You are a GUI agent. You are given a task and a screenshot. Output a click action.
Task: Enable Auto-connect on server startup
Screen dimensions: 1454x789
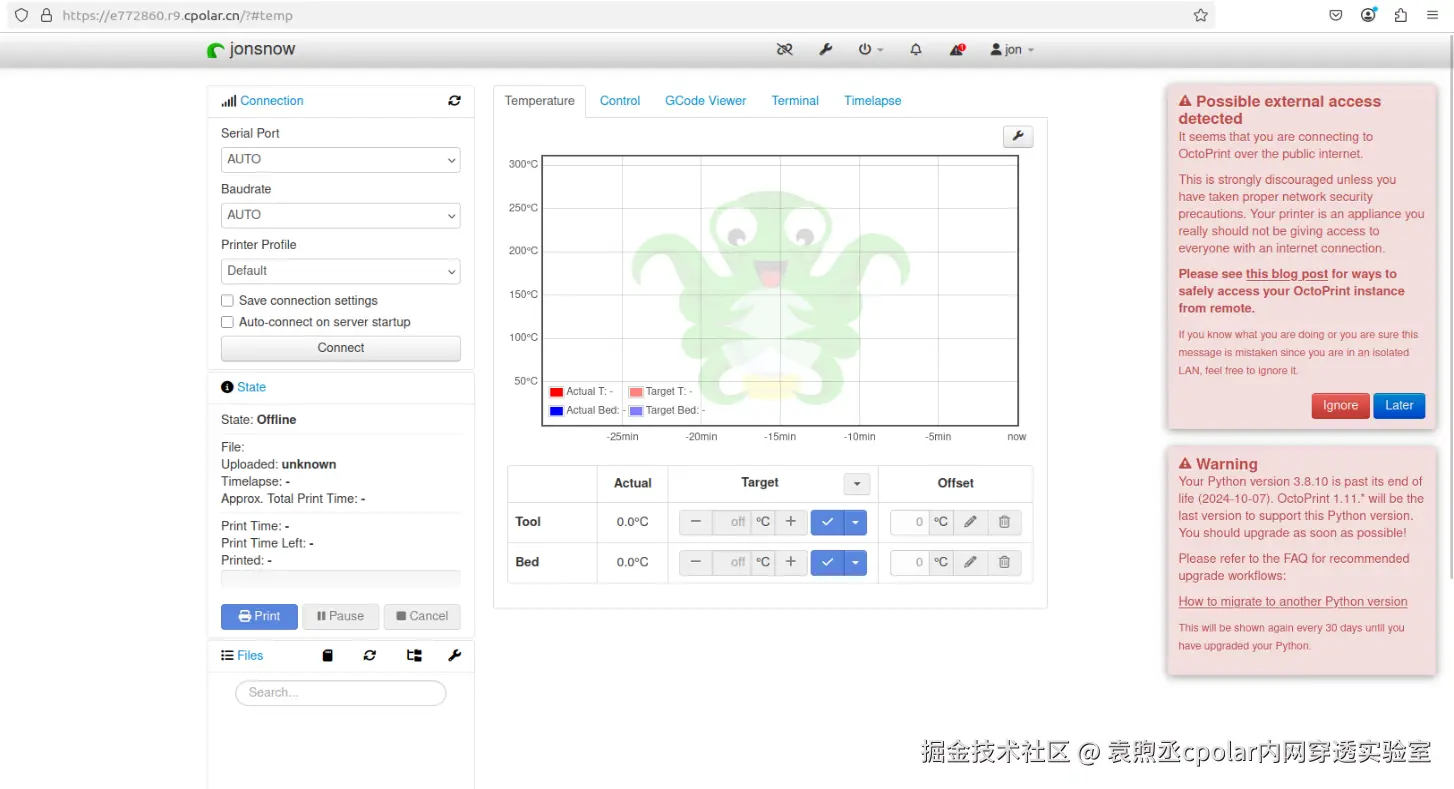(227, 322)
